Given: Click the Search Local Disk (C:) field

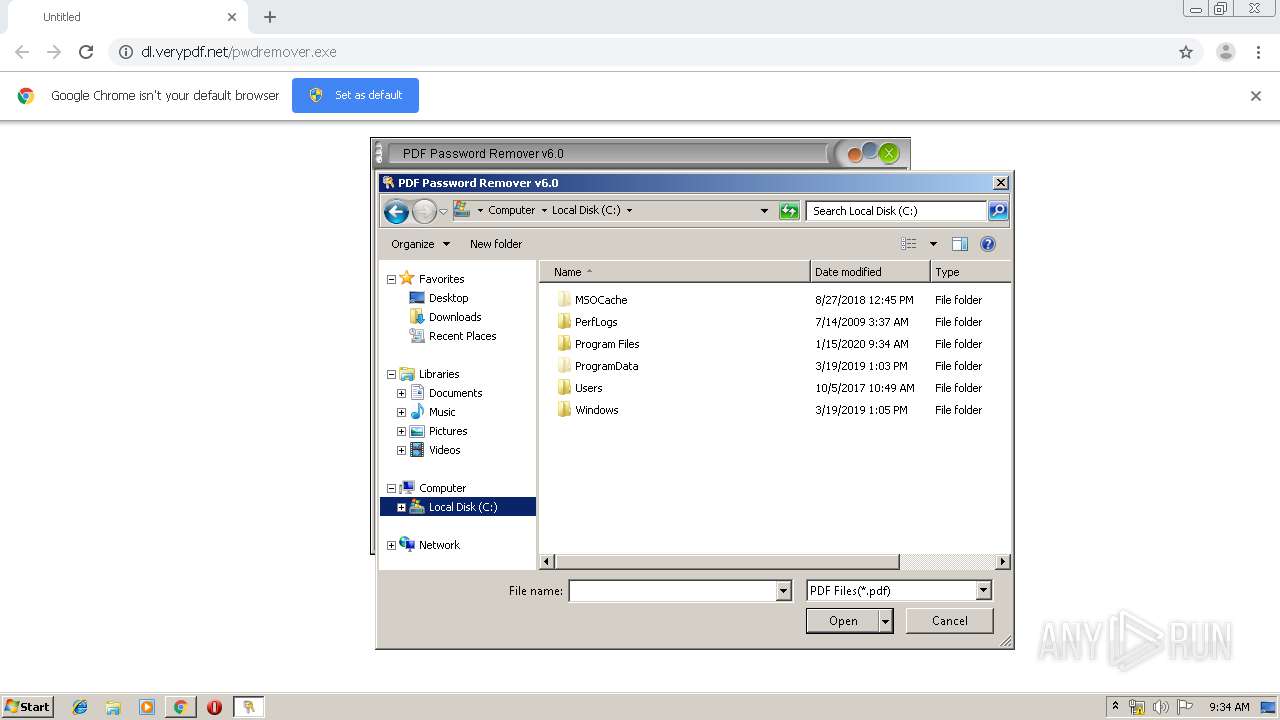Looking at the screenshot, I should pos(896,211).
